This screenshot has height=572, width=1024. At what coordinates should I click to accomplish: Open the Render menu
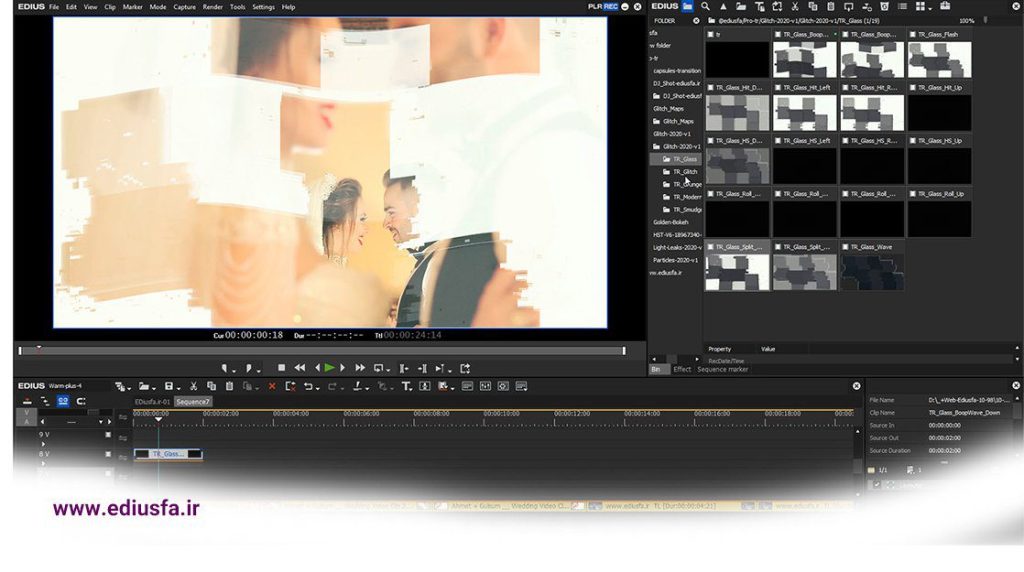(x=213, y=7)
